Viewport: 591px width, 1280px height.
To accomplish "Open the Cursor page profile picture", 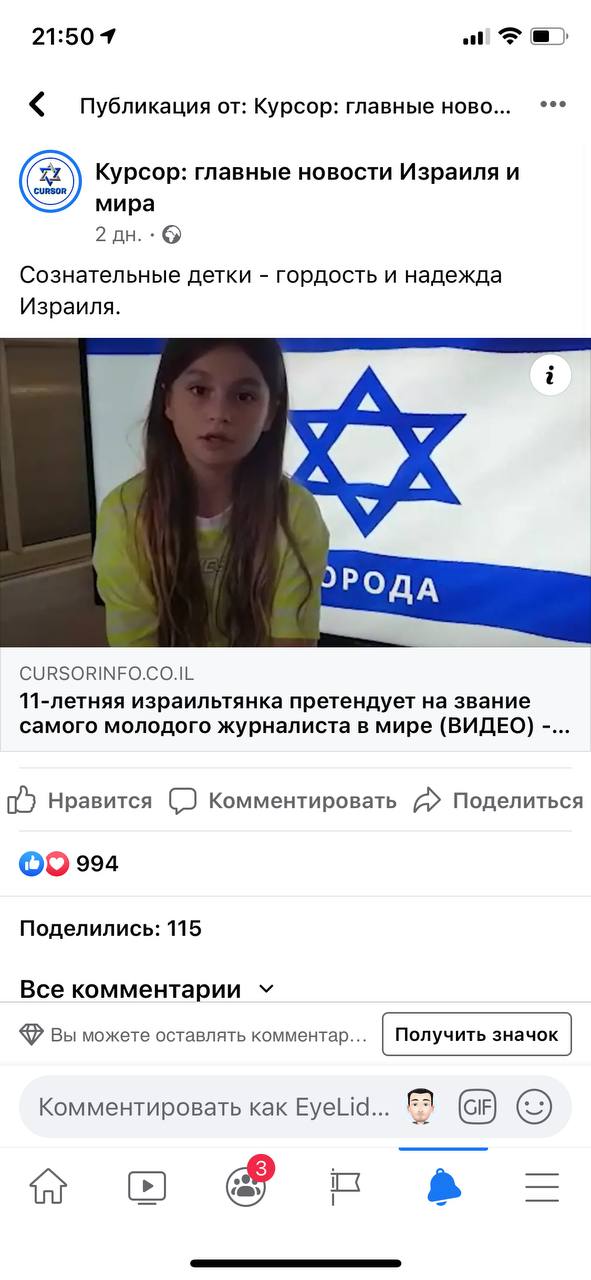I will (50, 181).
